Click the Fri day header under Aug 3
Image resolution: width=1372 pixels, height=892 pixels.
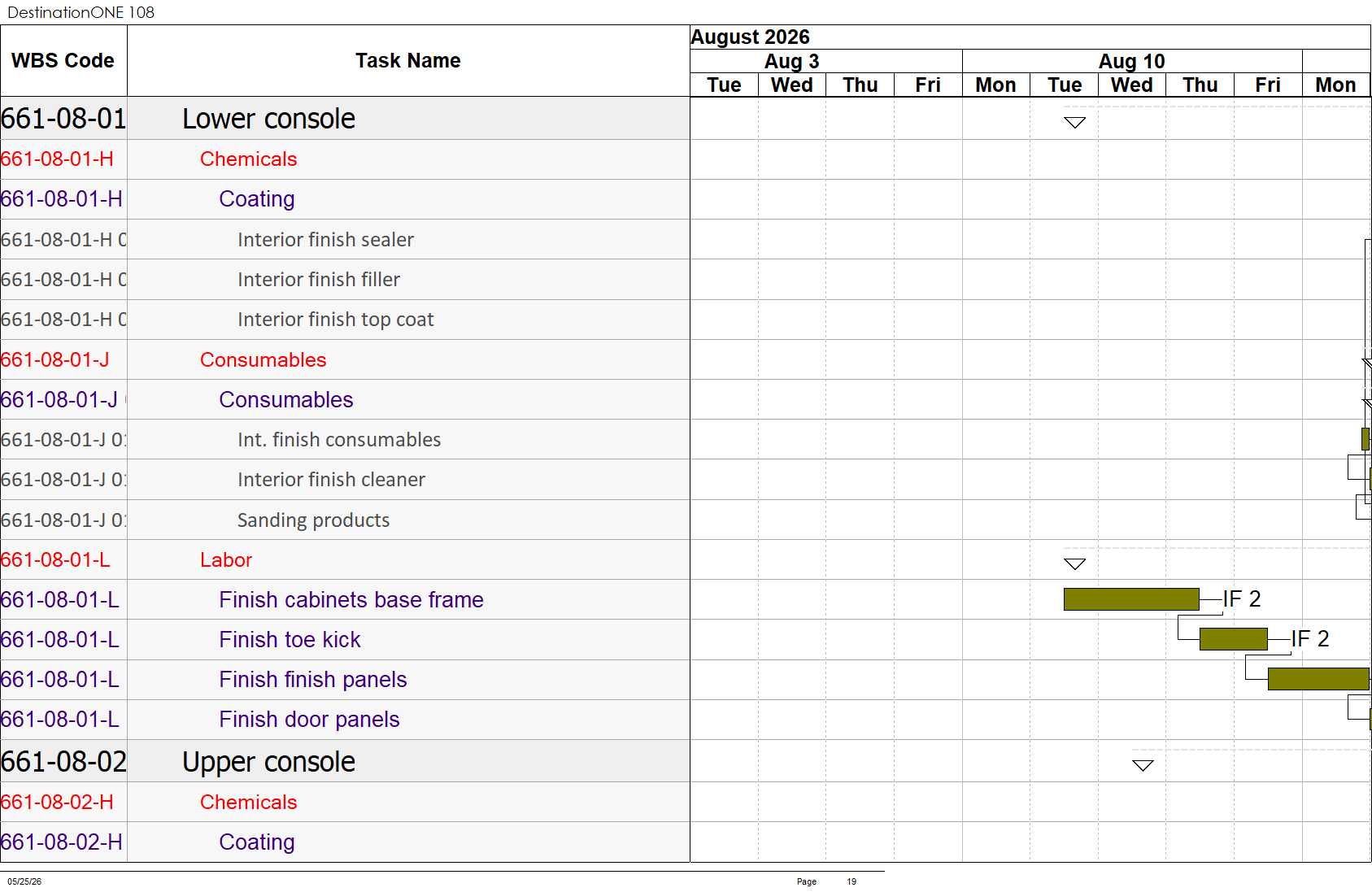(x=928, y=85)
